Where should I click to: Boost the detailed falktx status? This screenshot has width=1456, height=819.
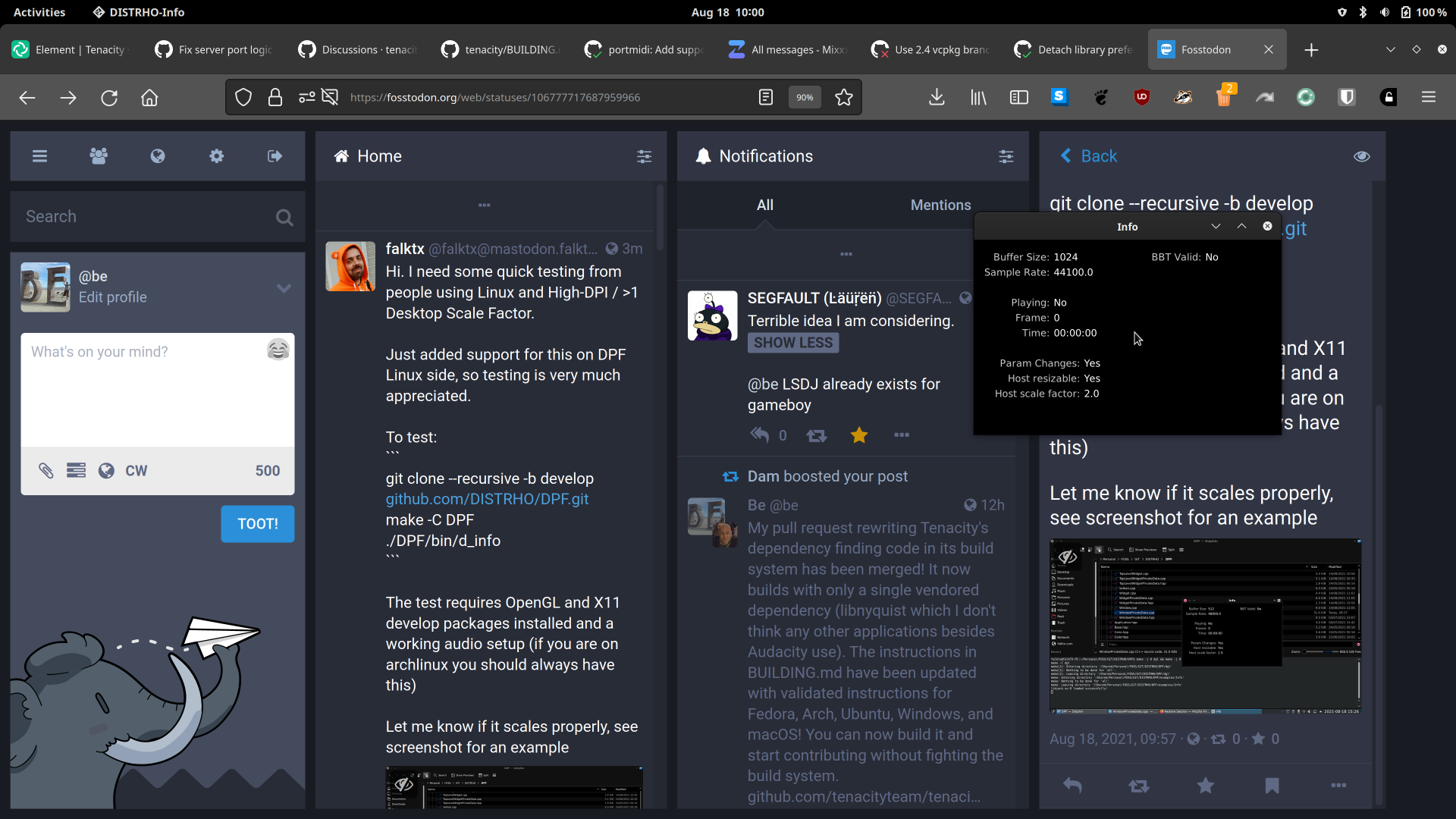pyautogui.click(x=1139, y=786)
